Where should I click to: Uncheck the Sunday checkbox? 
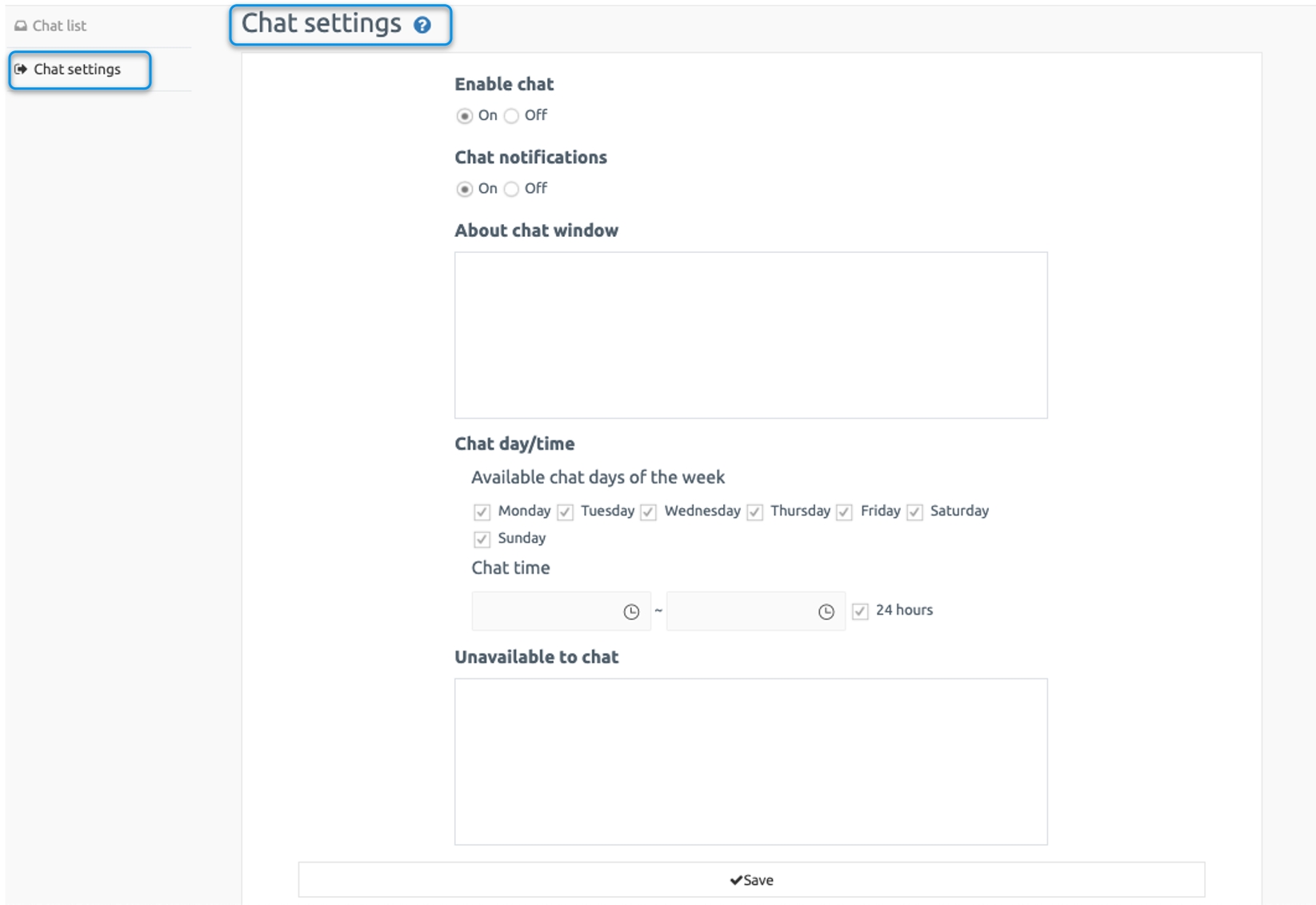[482, 539]
